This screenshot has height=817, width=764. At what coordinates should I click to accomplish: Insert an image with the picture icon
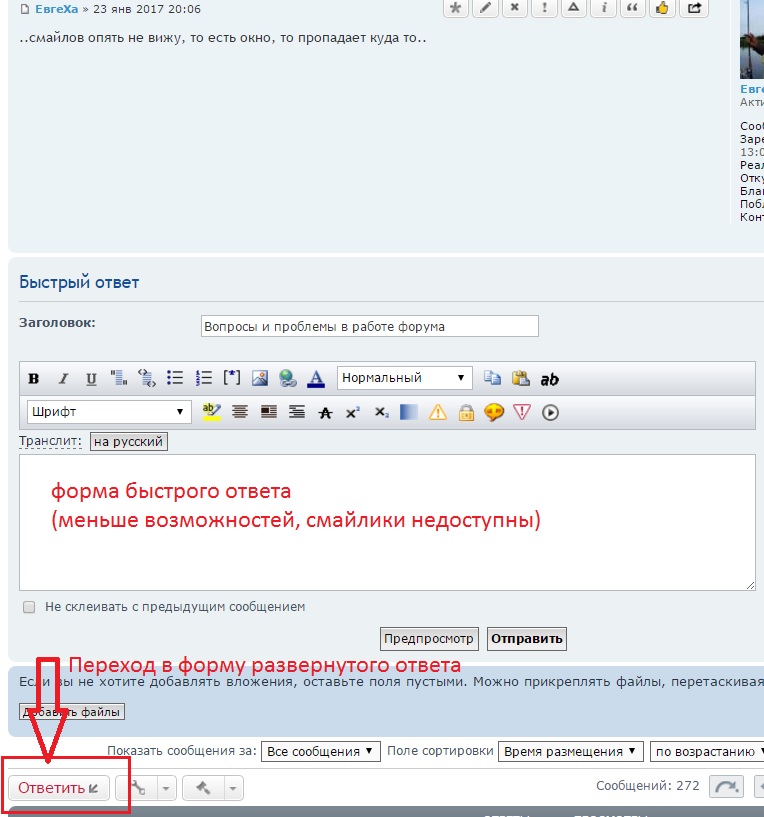tap(260, 378)
